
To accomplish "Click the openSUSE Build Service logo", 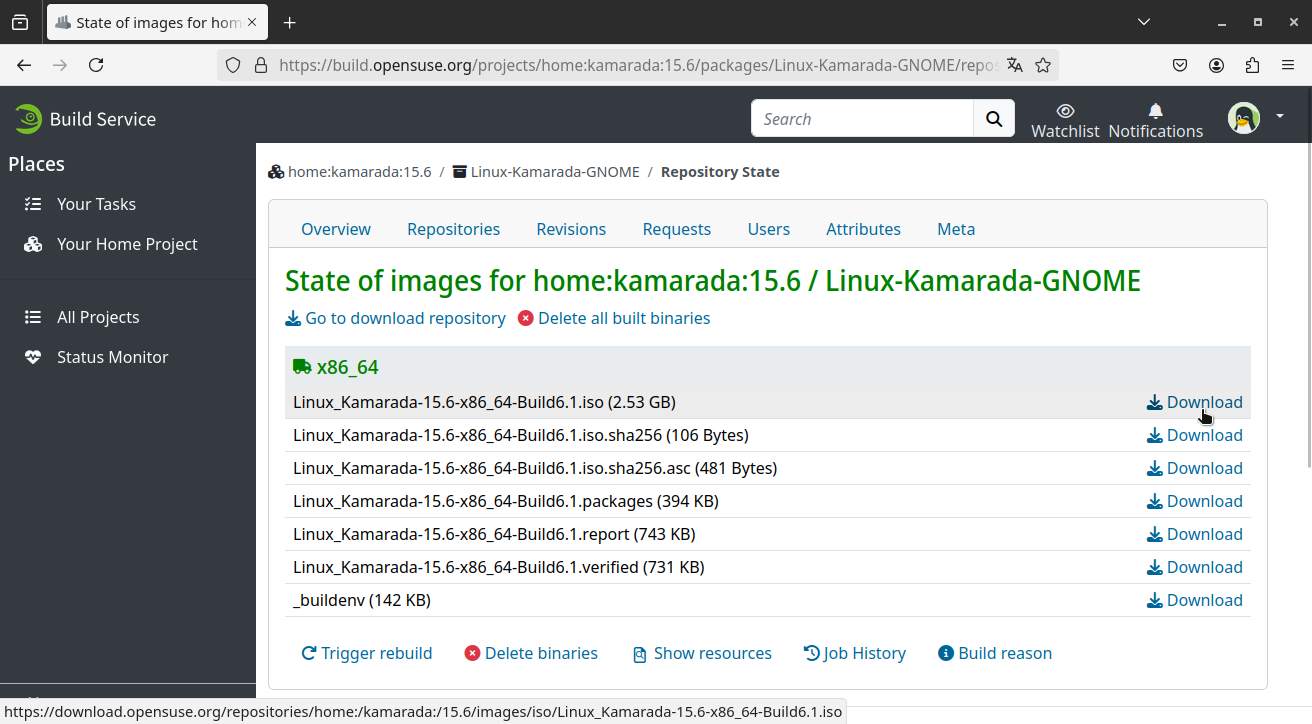I will coord(85,119).
